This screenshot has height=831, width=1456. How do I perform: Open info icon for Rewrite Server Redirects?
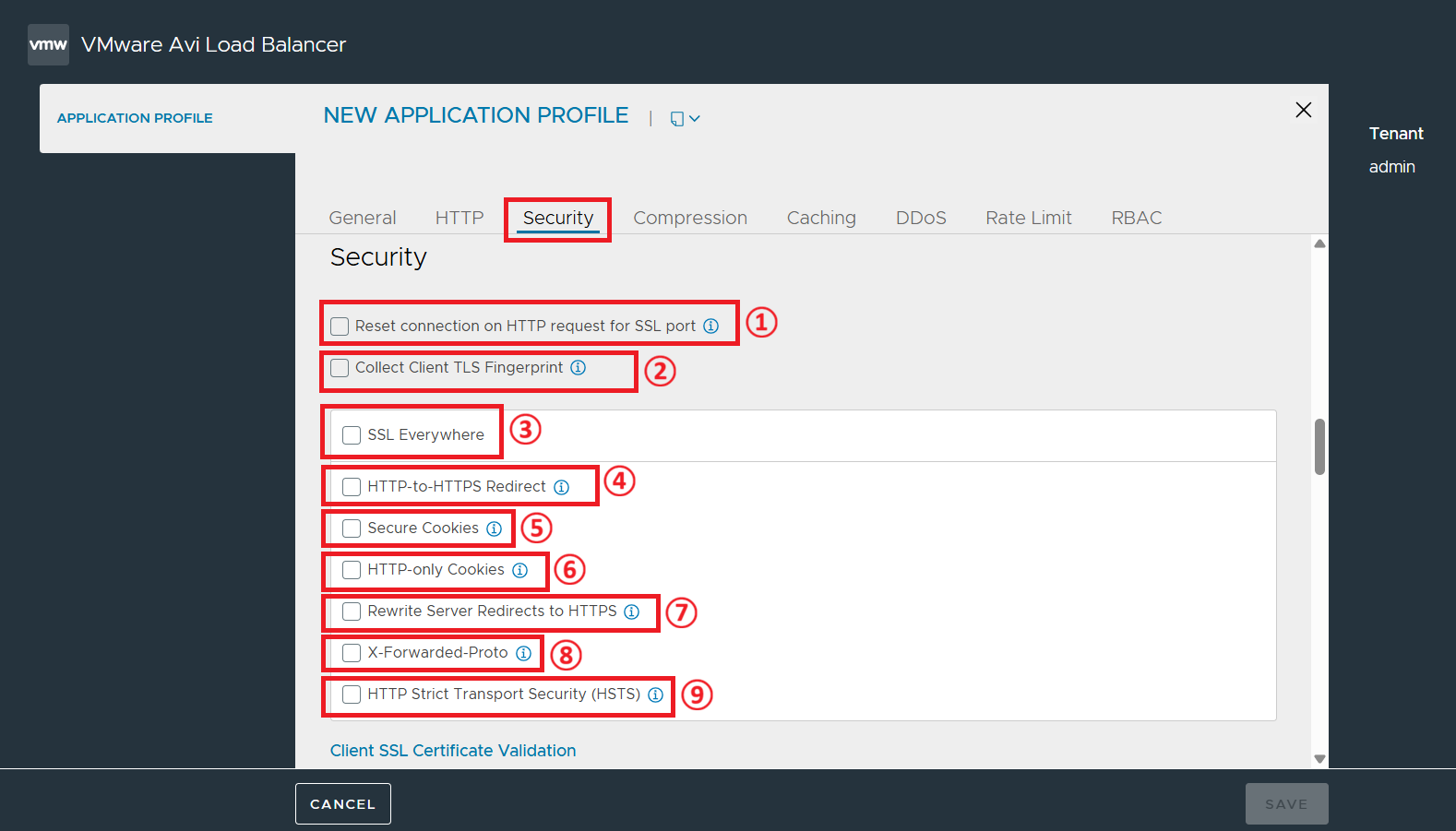pos(631,611)
